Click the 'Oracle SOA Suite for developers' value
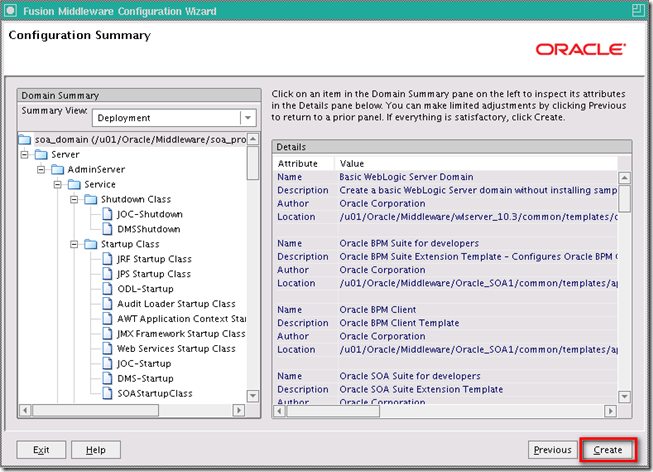653x472 pixels. pyautogui.click(x=410, y=376)
